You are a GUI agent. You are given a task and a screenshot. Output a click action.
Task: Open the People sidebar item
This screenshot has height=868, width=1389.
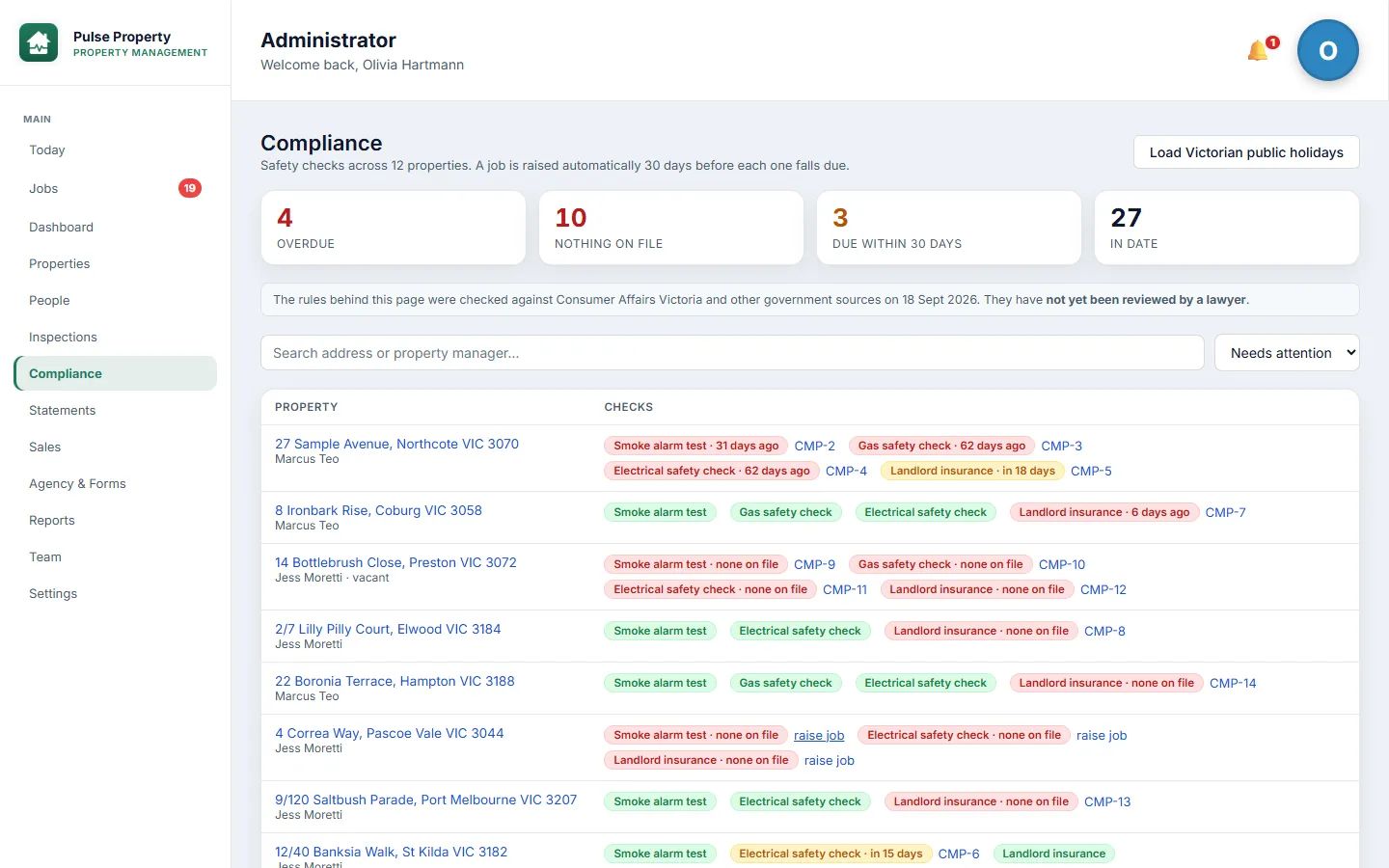(x=116, y=301)
